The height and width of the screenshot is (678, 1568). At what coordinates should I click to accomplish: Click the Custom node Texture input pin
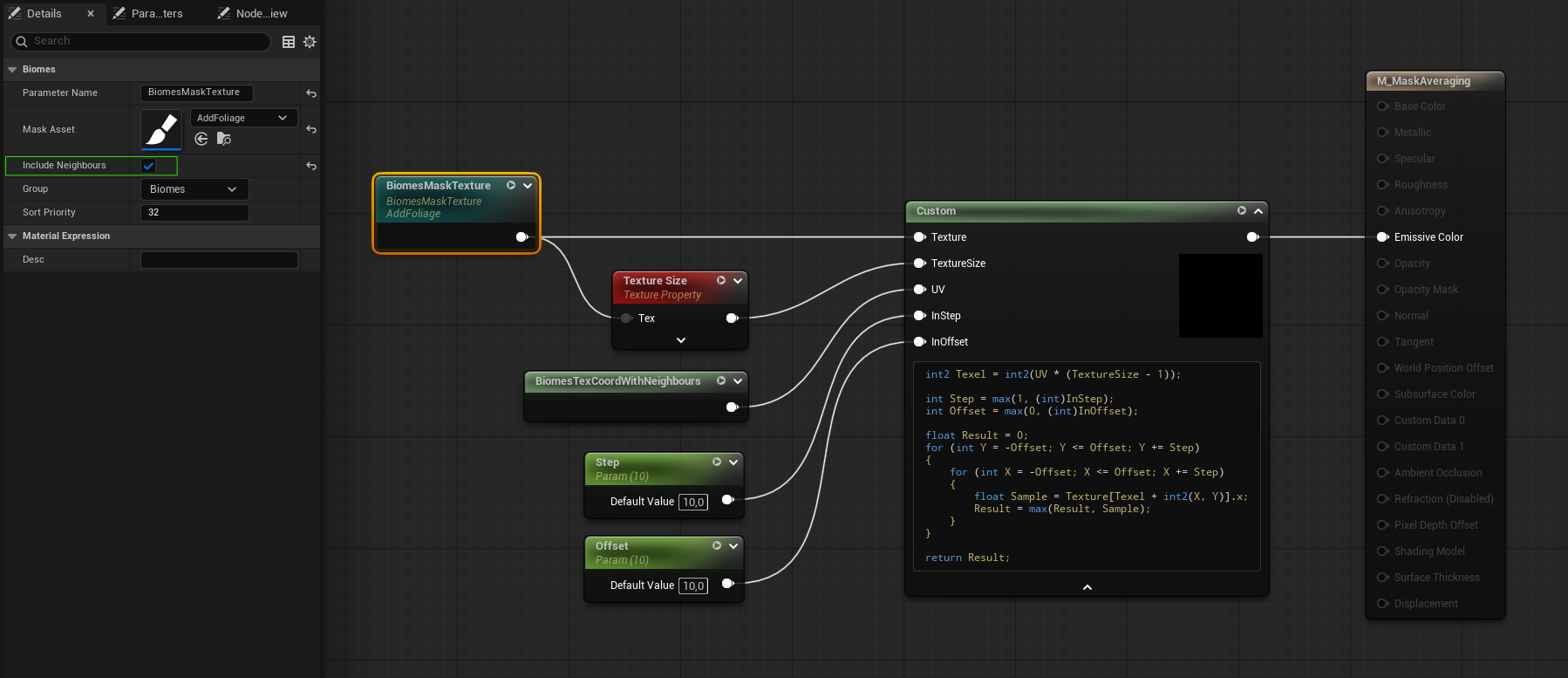coord(919,236)
